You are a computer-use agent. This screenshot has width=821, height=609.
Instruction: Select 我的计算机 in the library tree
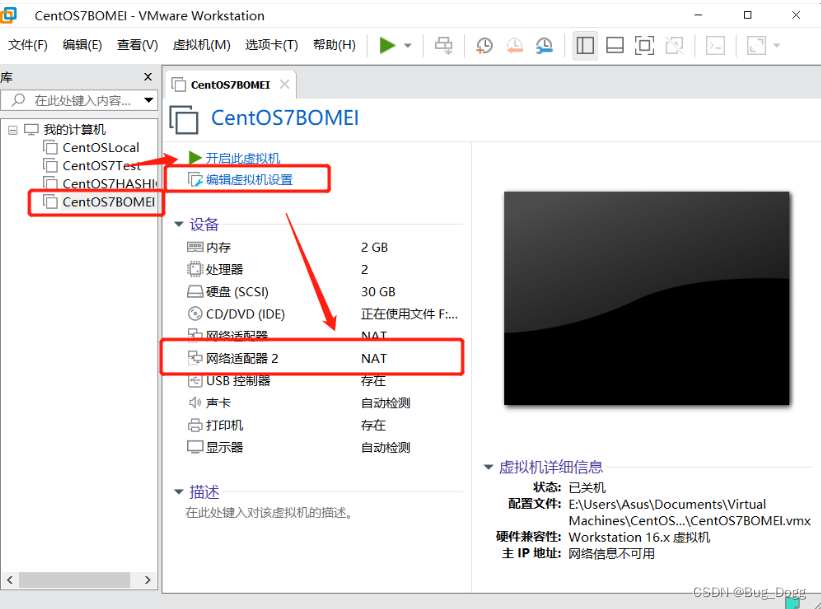(x=74, y=129)
